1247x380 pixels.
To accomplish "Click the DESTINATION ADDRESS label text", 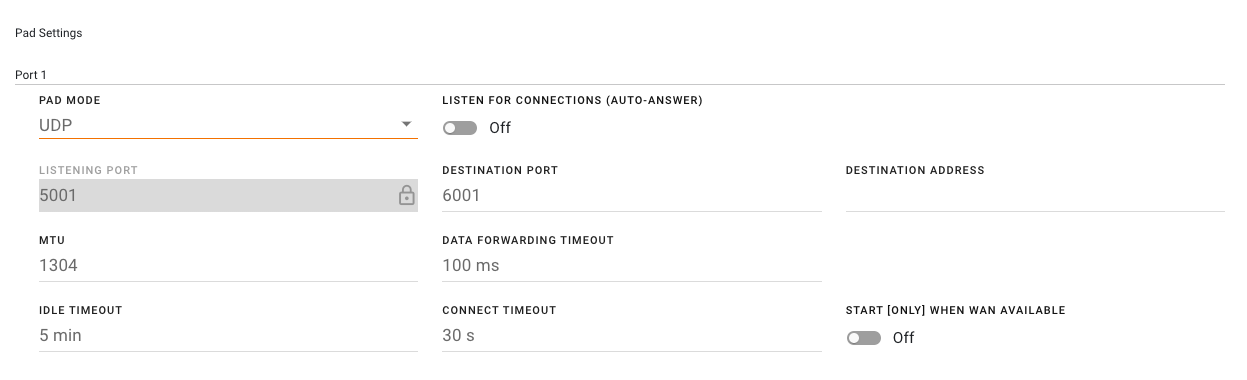I will tap(915, 171).
